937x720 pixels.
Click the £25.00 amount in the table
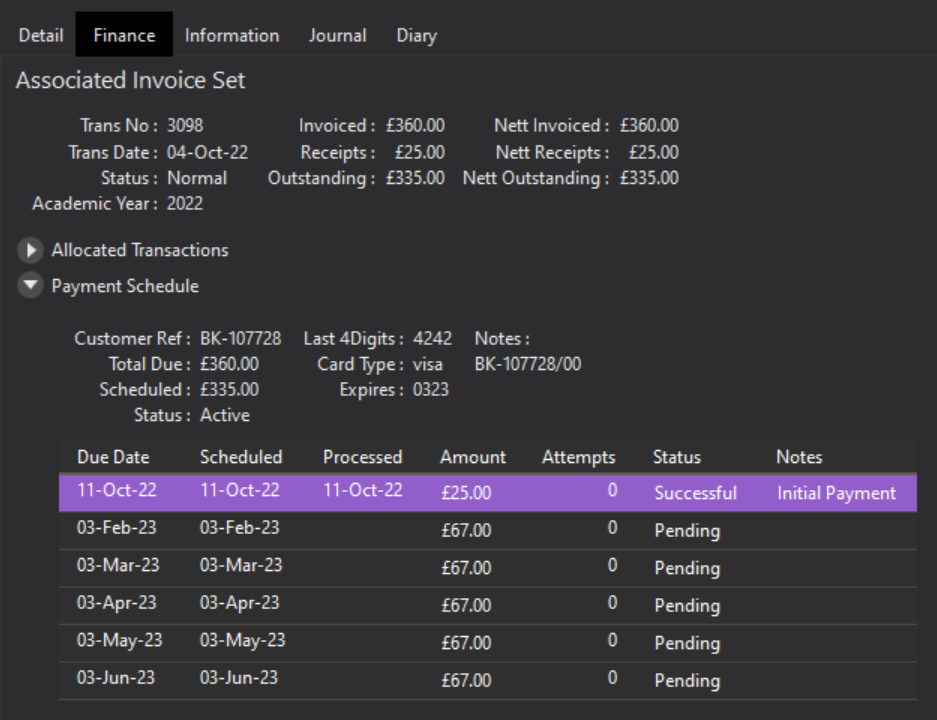[466, 493]
